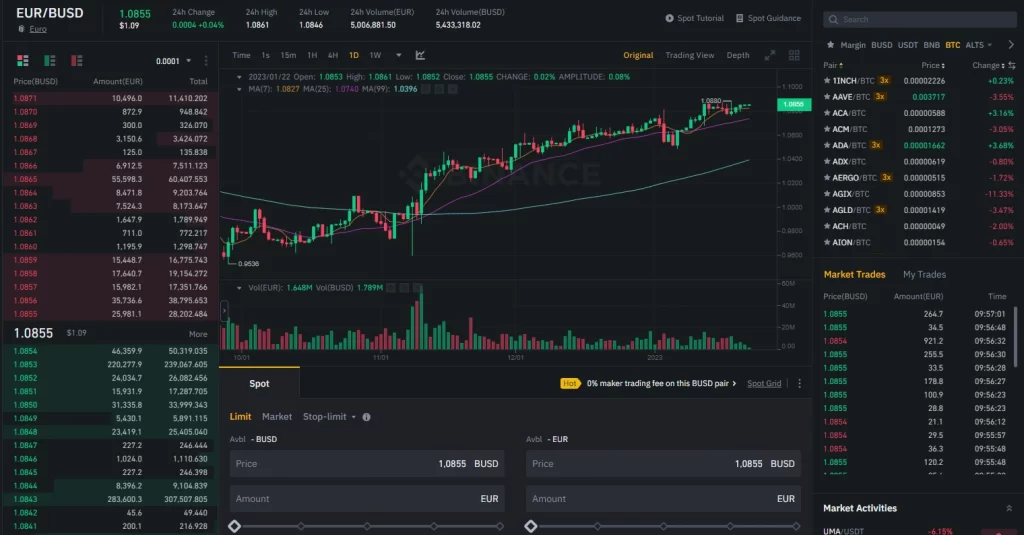Collapse the OHLC info line on the chart
This screenshot has width=1024, height=535.
[239, 77]
